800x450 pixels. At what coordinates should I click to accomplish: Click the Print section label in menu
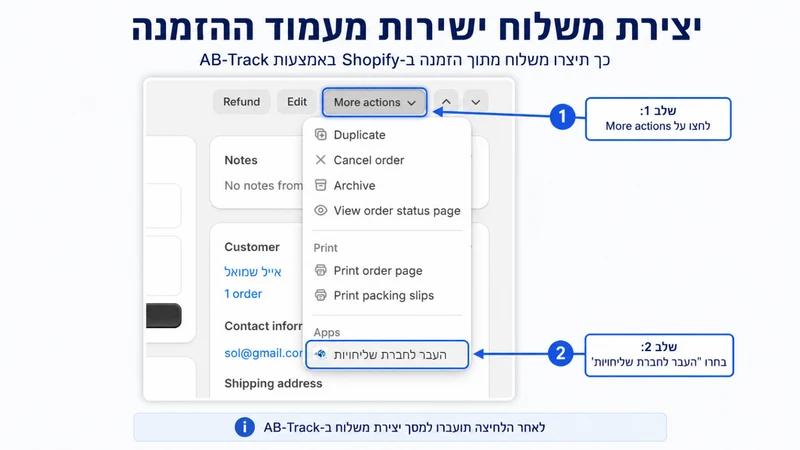[x=325, y=247]
